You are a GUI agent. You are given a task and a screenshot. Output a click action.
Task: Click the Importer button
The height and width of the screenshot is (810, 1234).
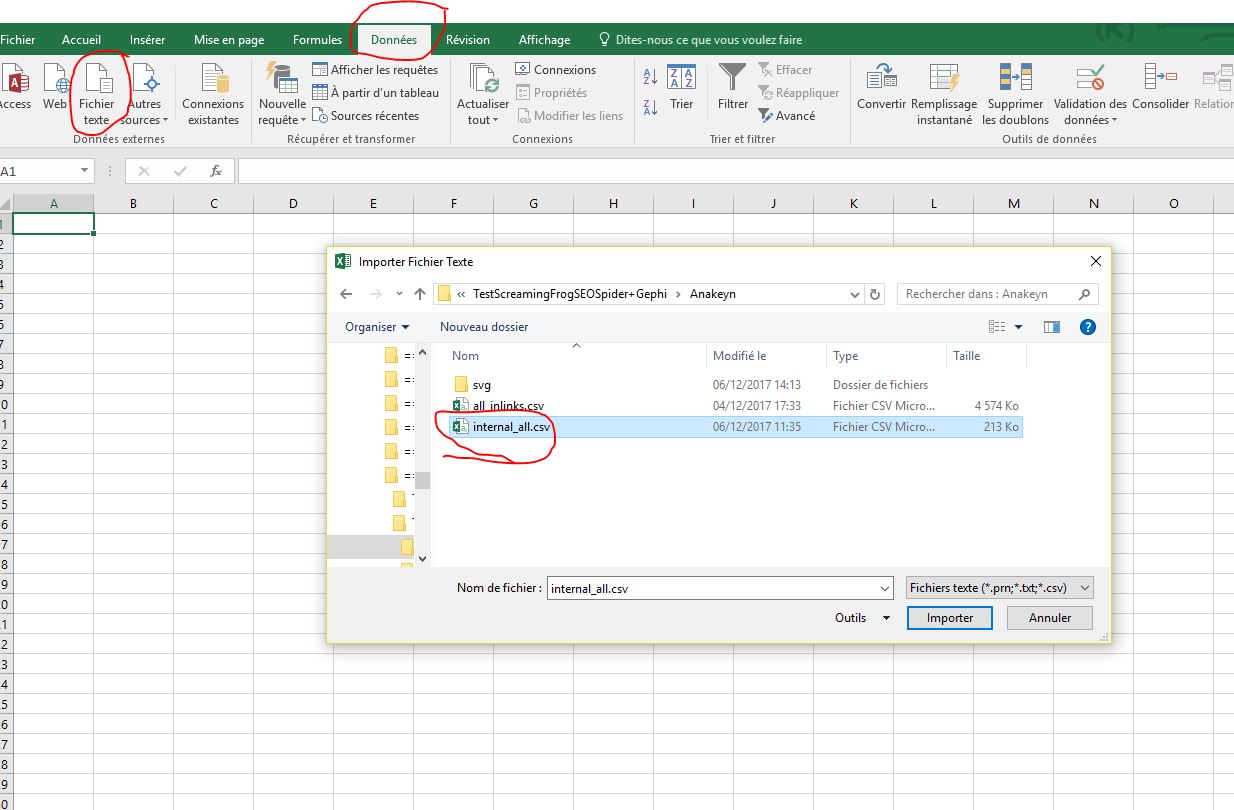click(x=950, y=618)
